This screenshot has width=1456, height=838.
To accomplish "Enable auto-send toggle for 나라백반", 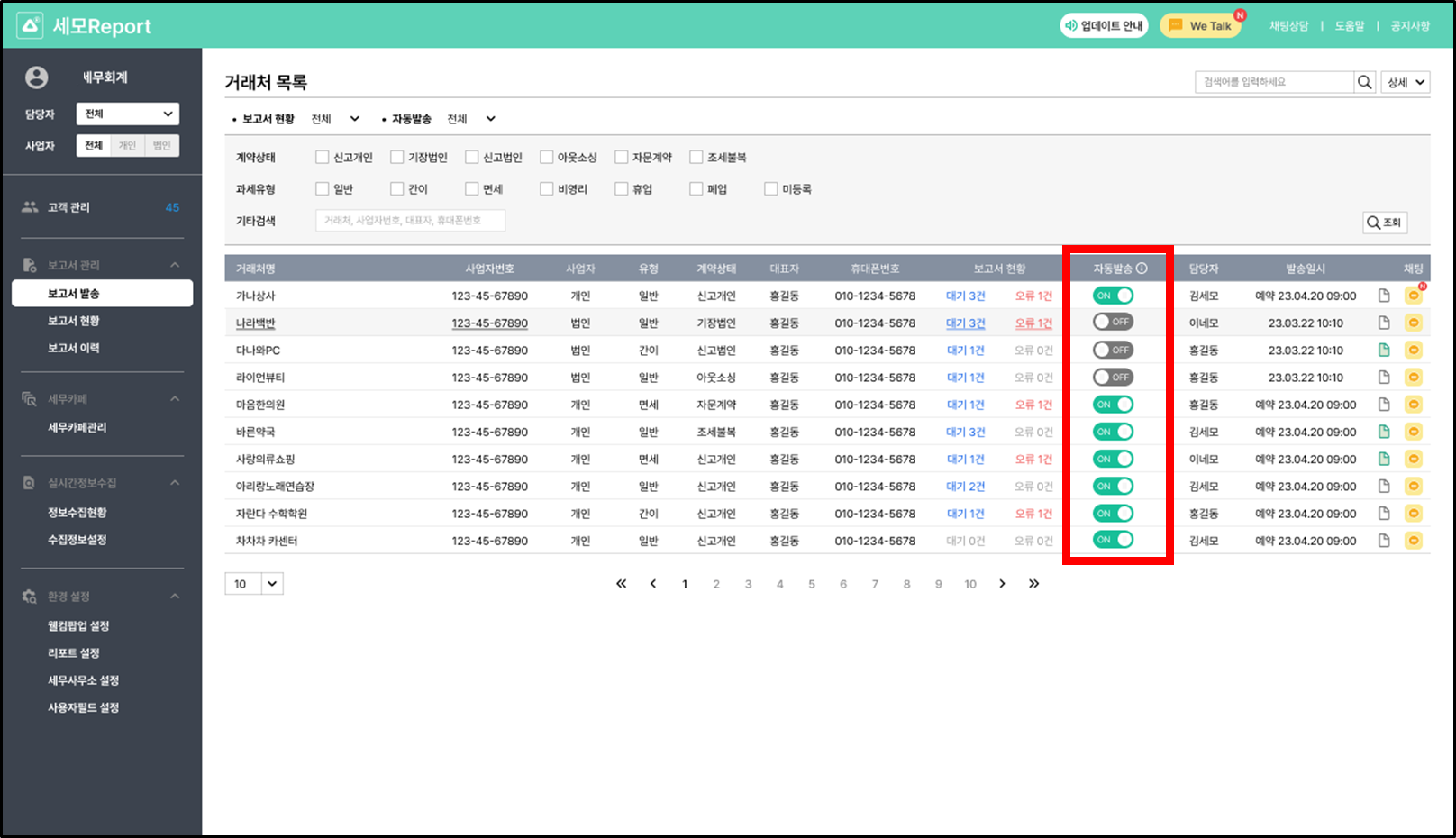I will [1113, 322].
